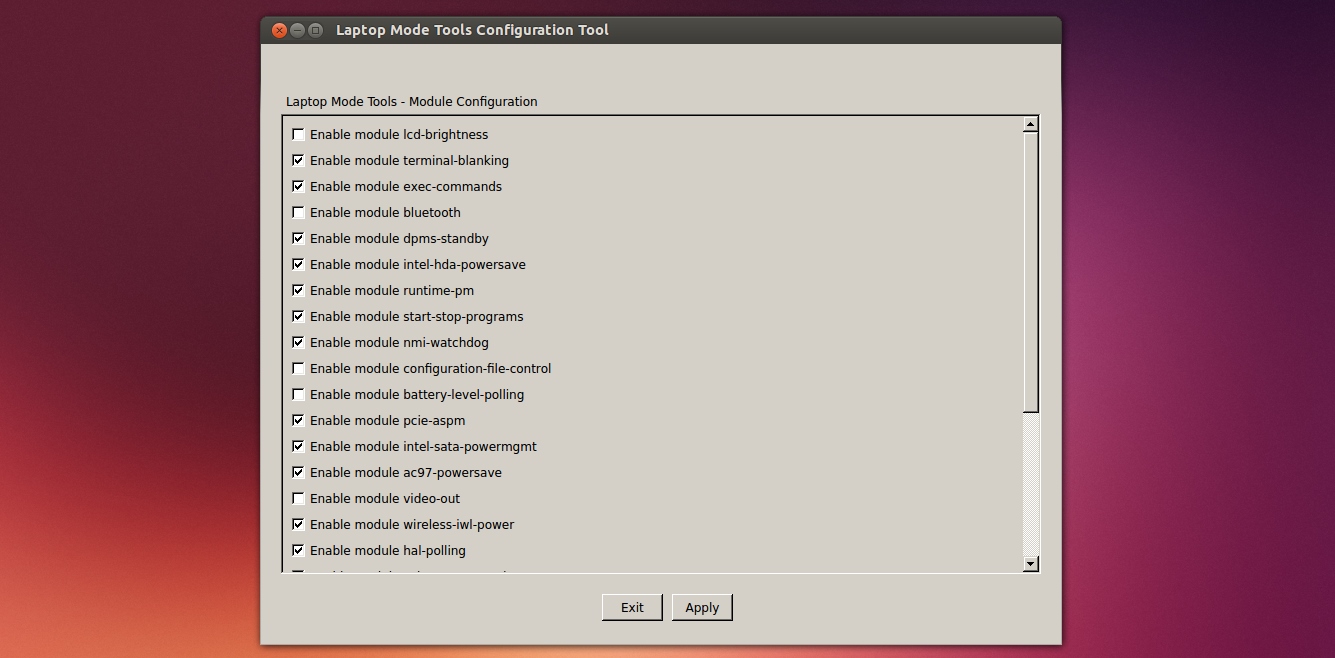Disable the dpms-standby module
The image size is (1335, 658).
coord(298,238)
